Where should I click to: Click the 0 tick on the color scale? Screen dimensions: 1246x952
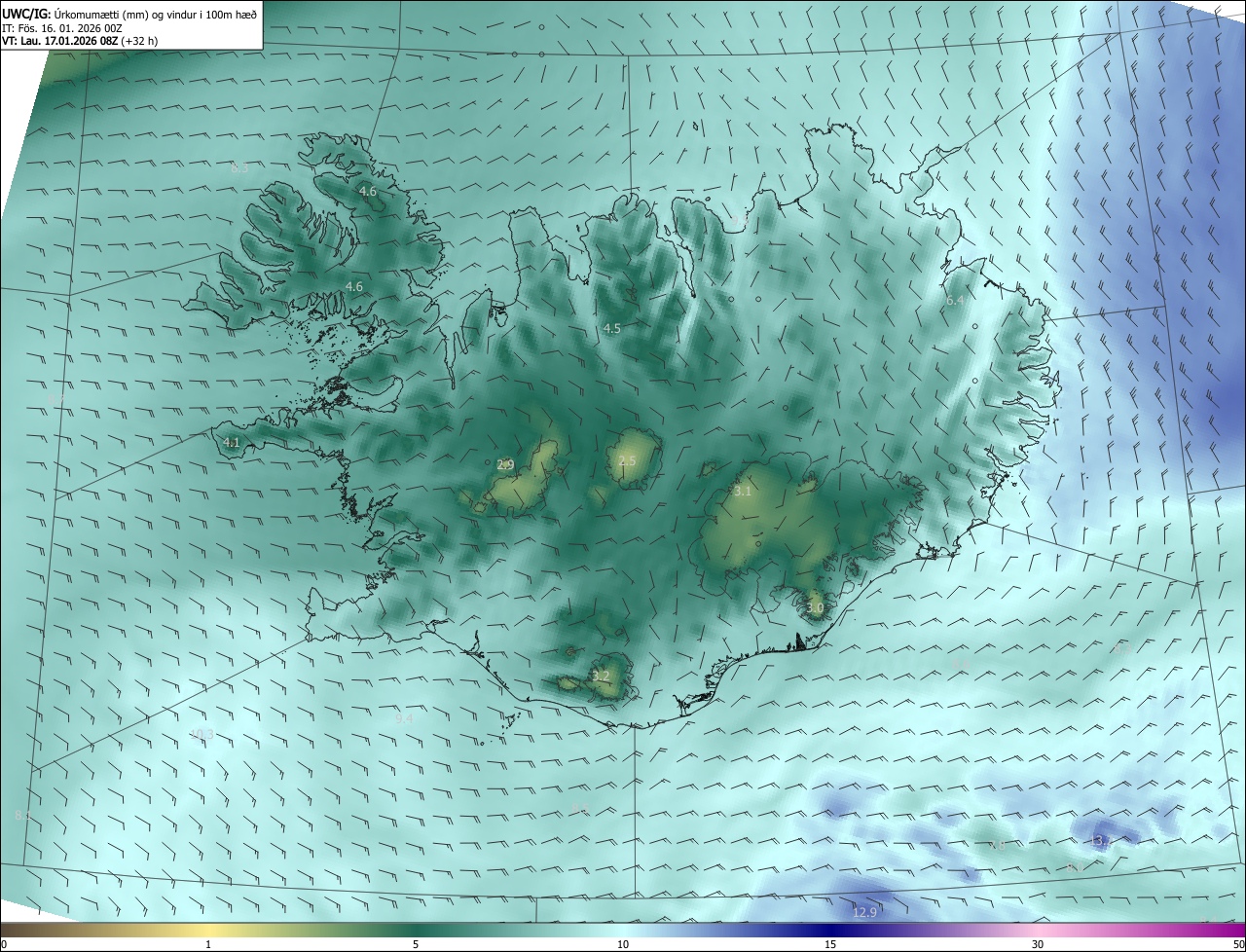[x=4, y=944]
